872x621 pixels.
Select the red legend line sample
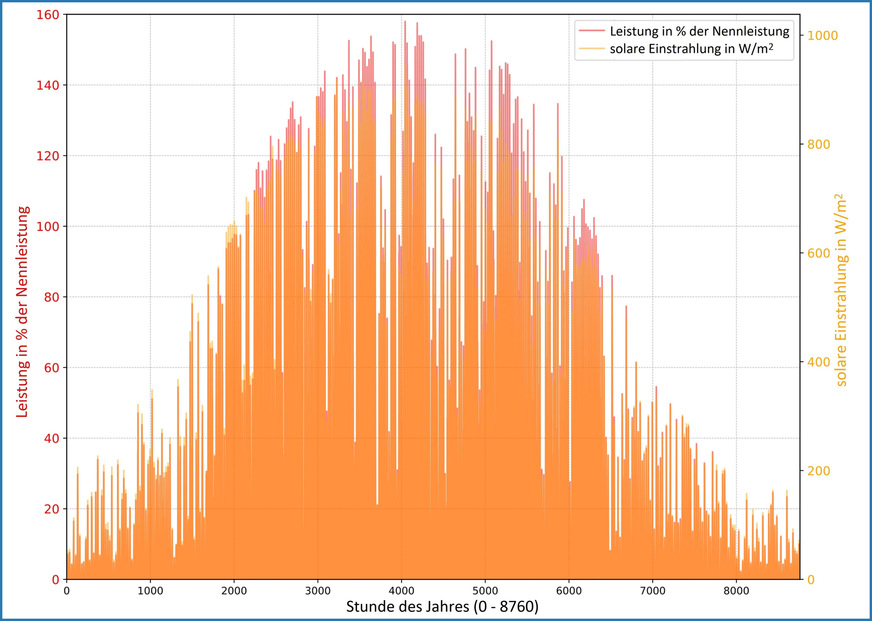[593, 30]
